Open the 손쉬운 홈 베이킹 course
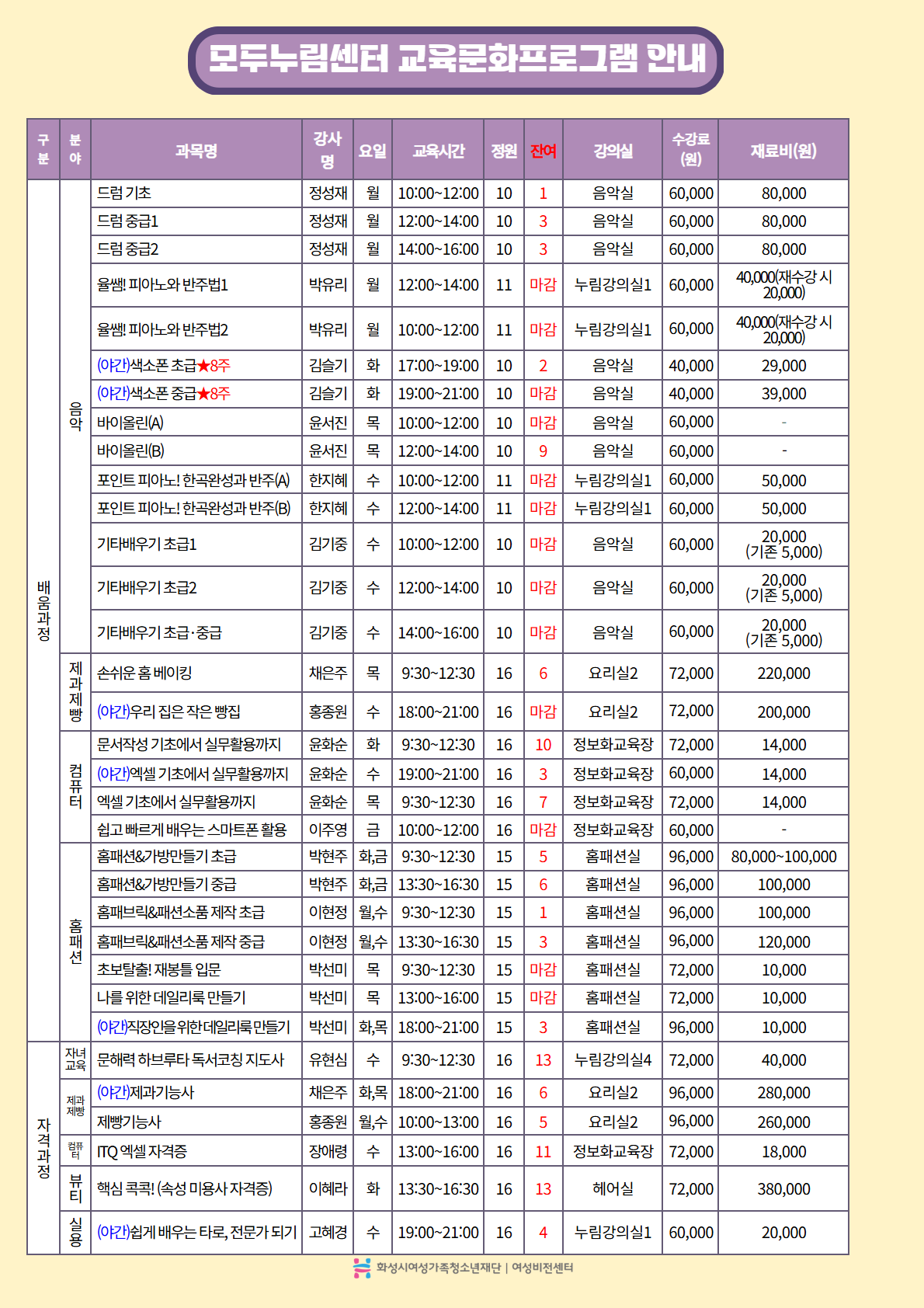 click(x=144, y=673)
